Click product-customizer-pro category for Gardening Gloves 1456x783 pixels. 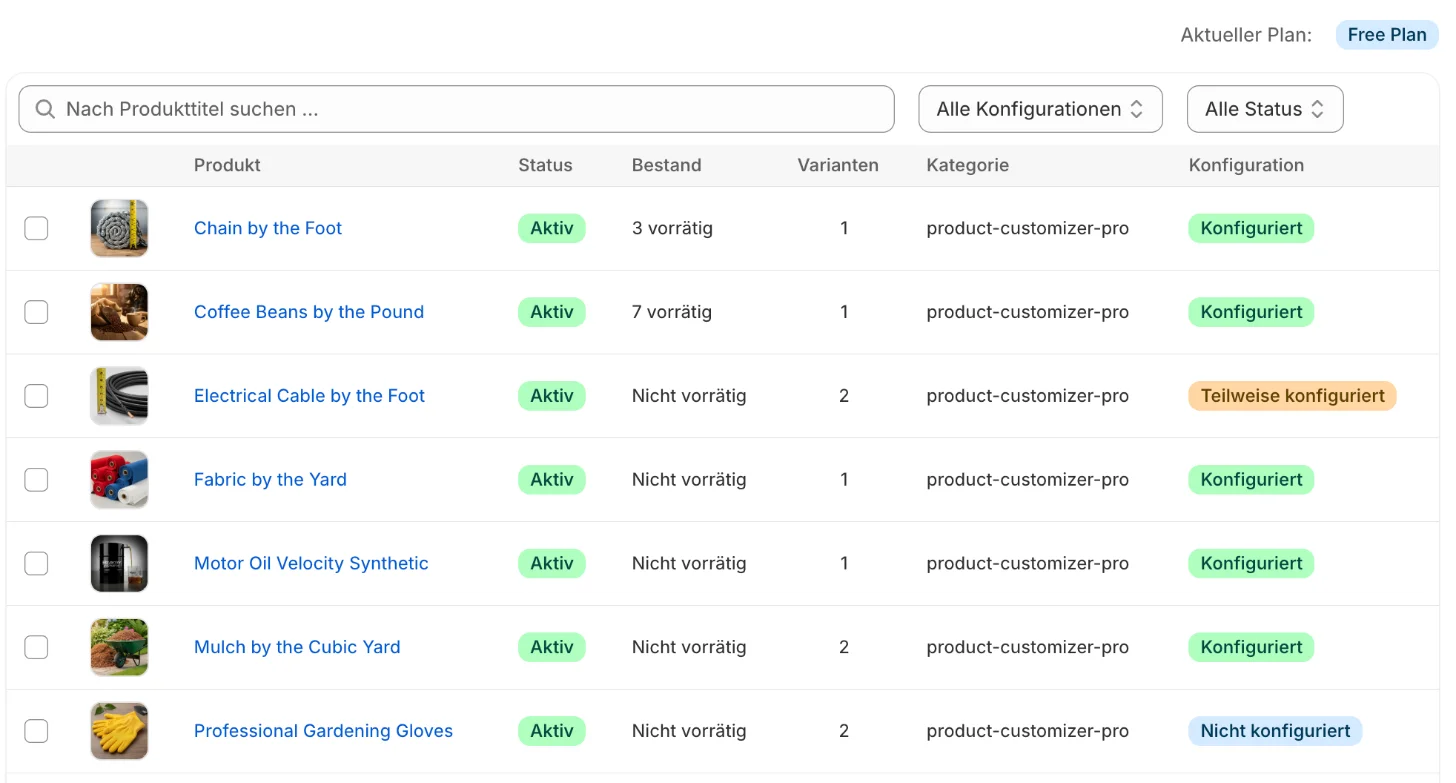click(x=1028, y=731)
